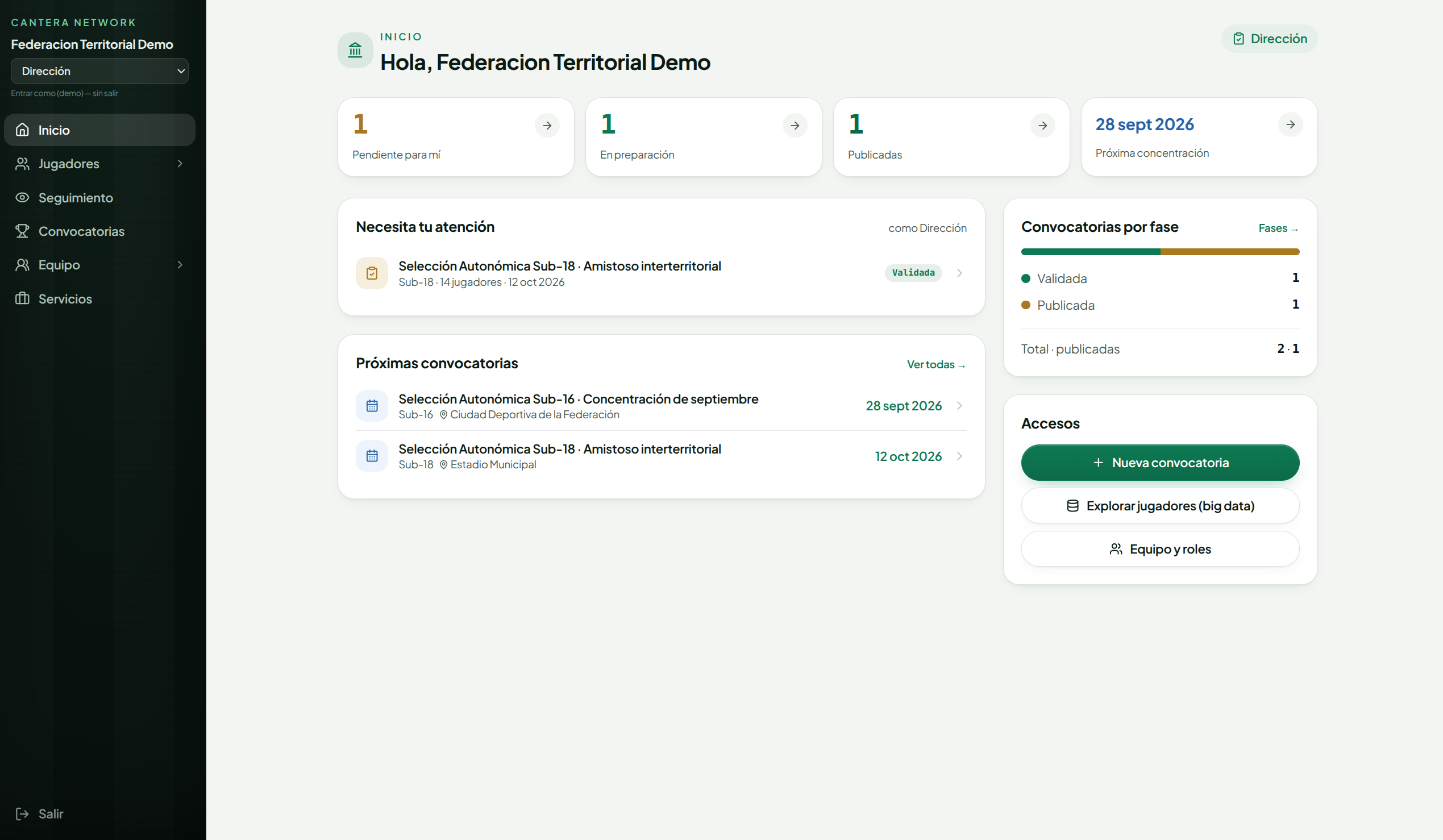Open chevron beside 28 sept 2026 date
The image size is (1443, 840).
coord(960,406)
